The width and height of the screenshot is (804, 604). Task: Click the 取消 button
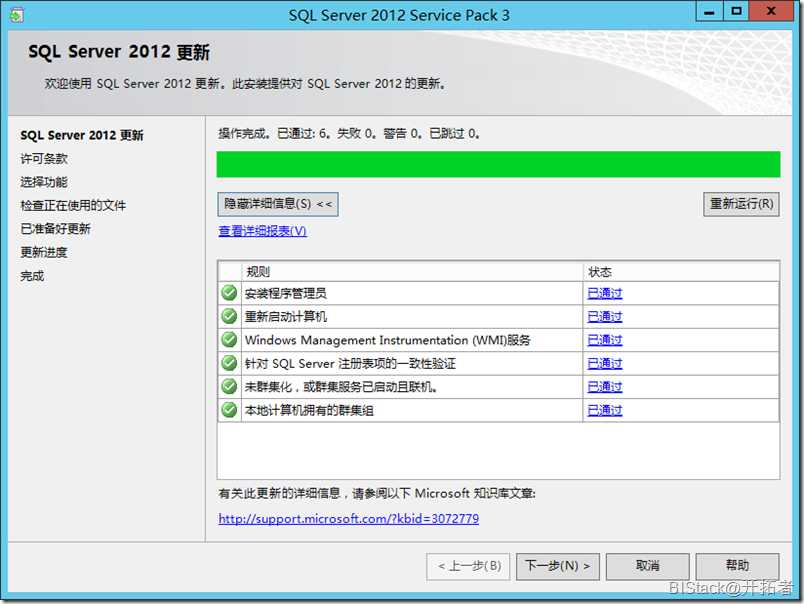(x=648, y=566)
